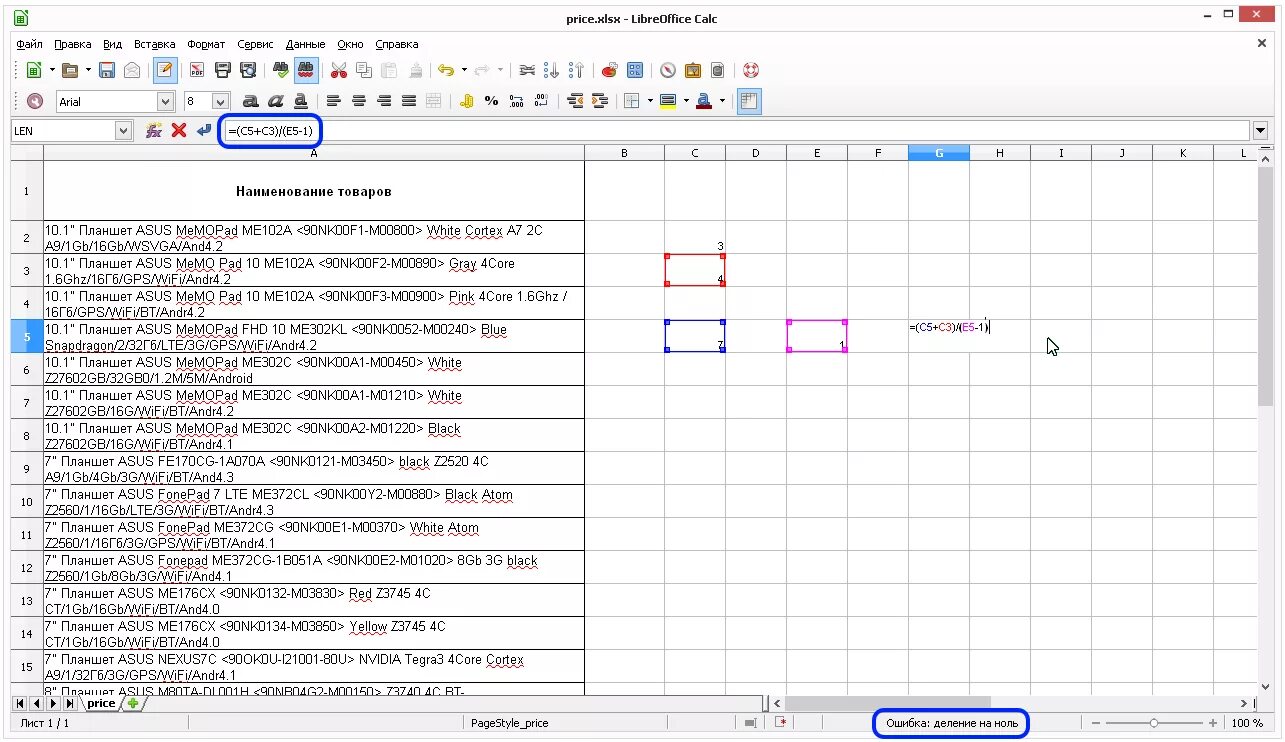Align text right
Image resolution: width=1285 pixels, height=742 pixels.
[384, 101]
